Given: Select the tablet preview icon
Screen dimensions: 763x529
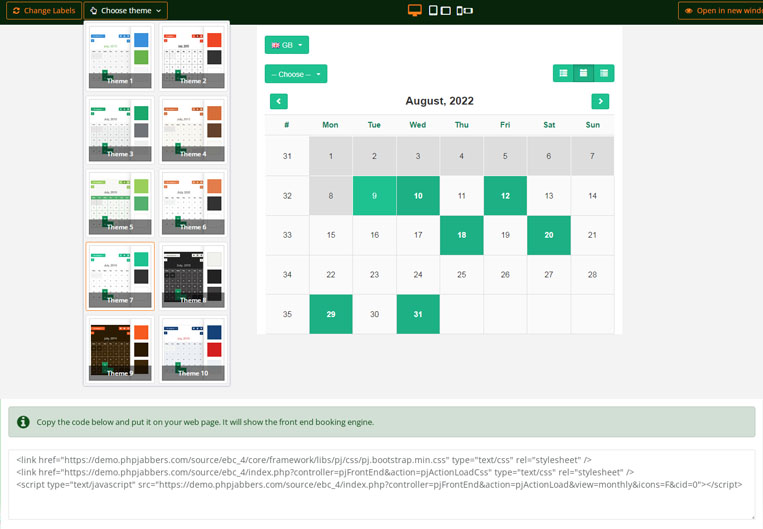Looking at the screenshot, I should tap(439, 10).
